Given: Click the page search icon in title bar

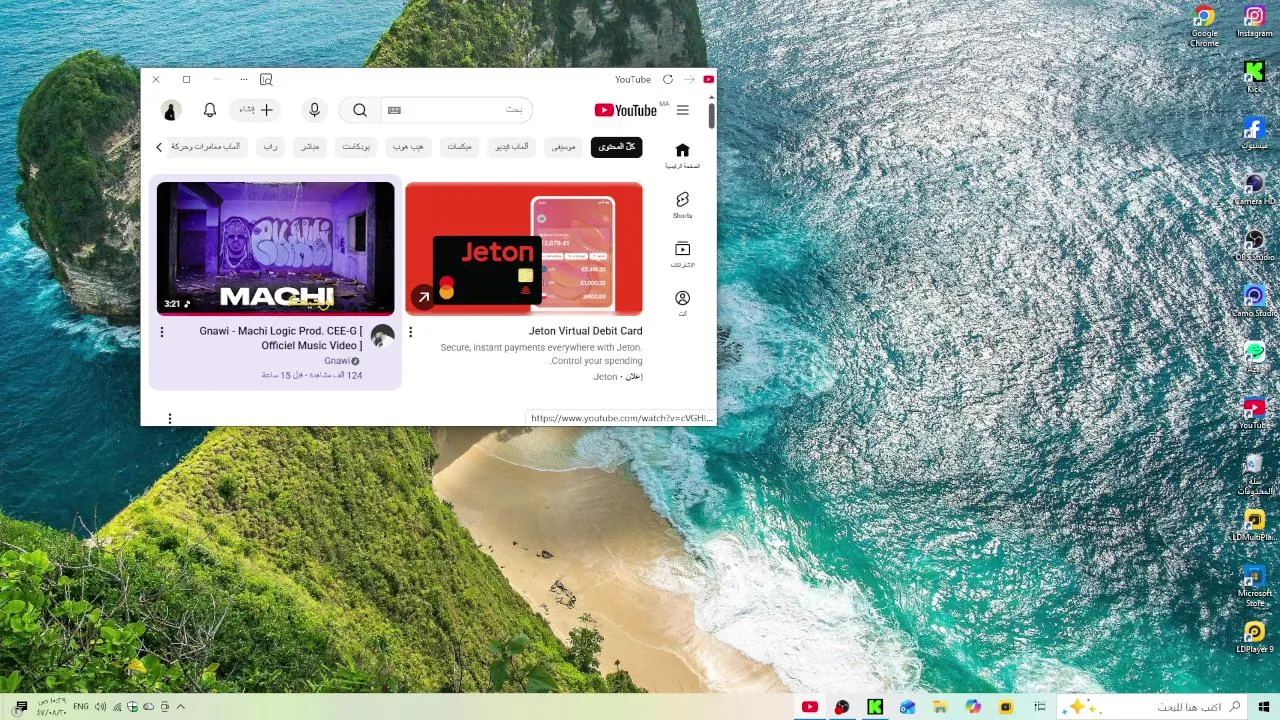Looking at the screenshot, I should pos(266,79).
